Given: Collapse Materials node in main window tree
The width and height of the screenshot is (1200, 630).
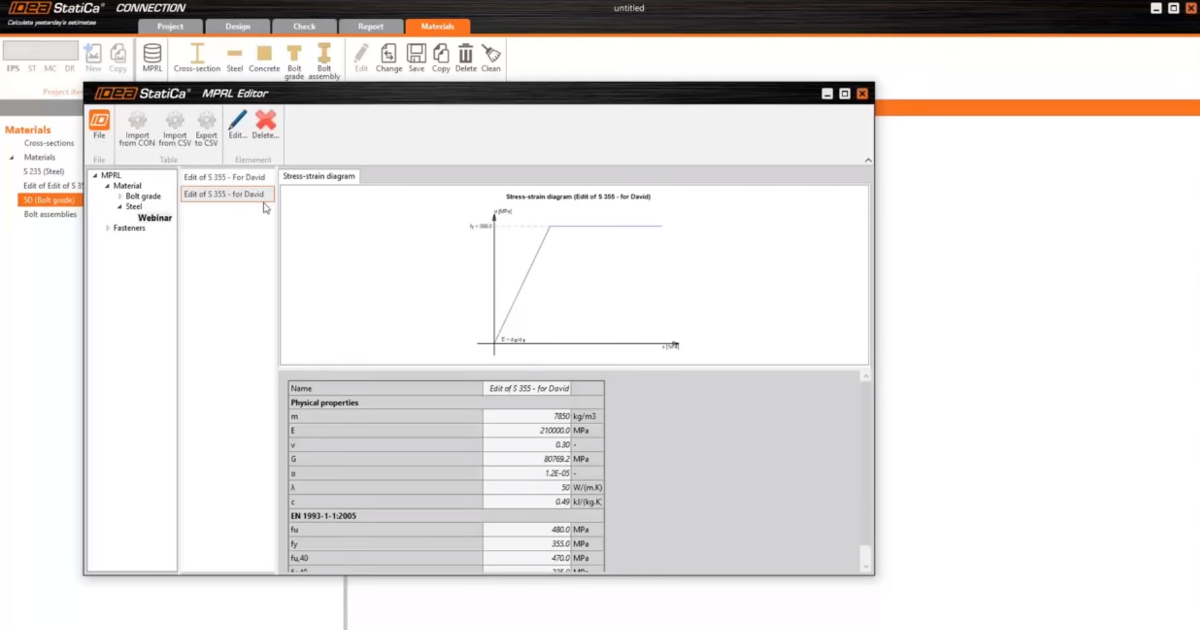Looking at the screenshot, I should pos(13,157).
